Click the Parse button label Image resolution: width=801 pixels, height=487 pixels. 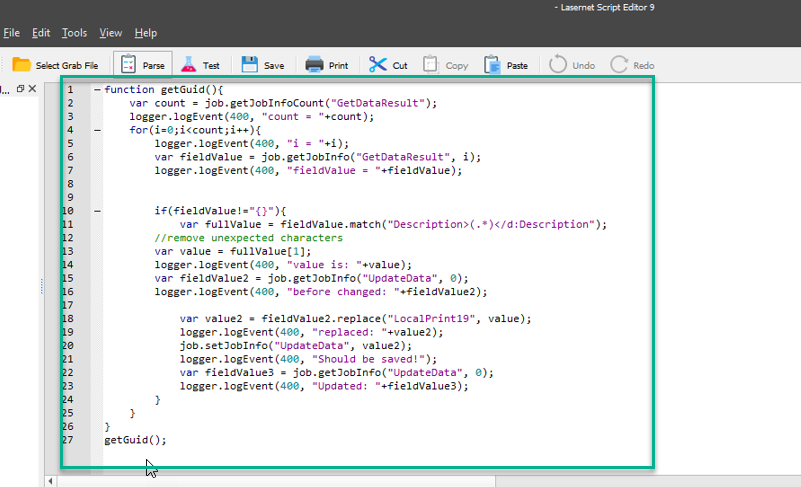coord(153,65)
